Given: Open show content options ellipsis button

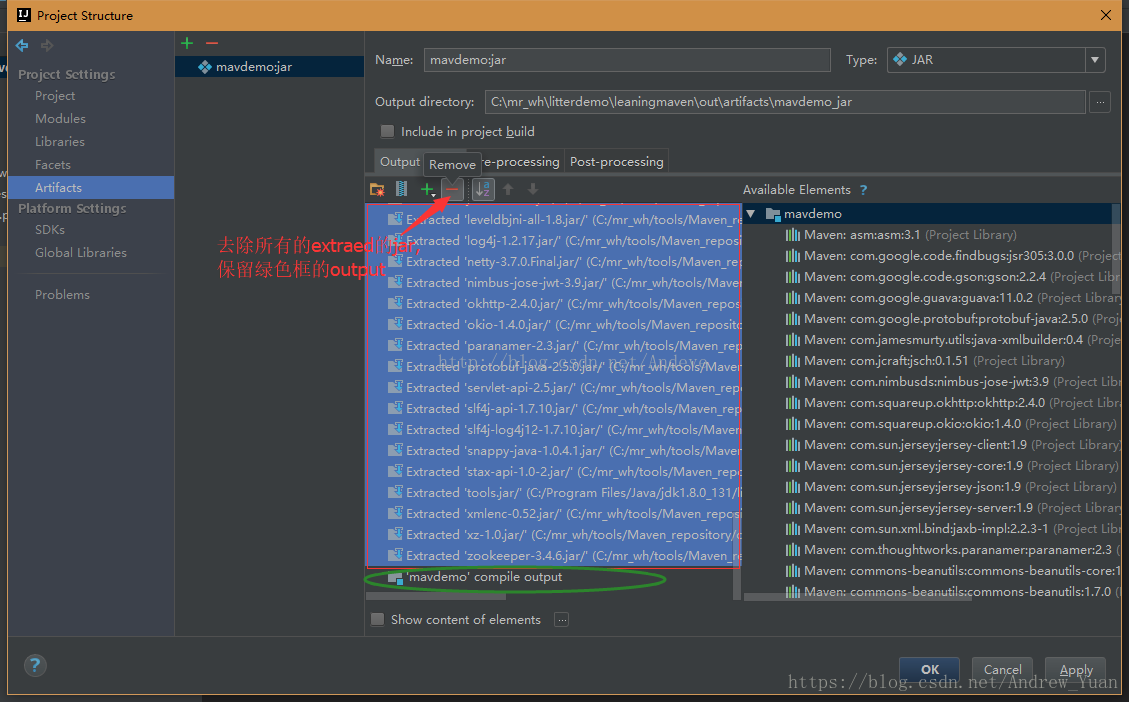Looking at the screenshot, I should (562, 620).
